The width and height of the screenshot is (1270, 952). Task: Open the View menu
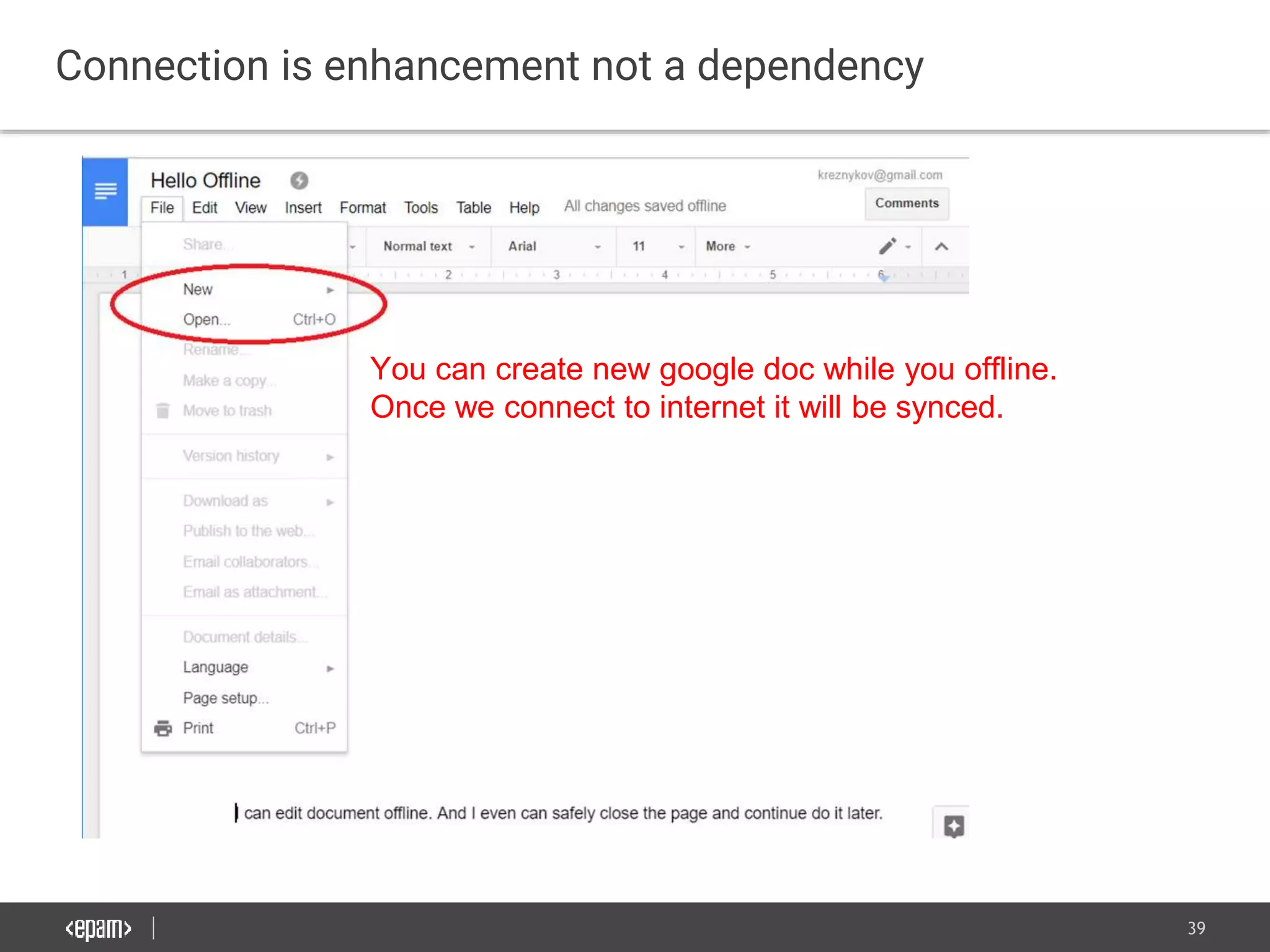pos(251,208)
